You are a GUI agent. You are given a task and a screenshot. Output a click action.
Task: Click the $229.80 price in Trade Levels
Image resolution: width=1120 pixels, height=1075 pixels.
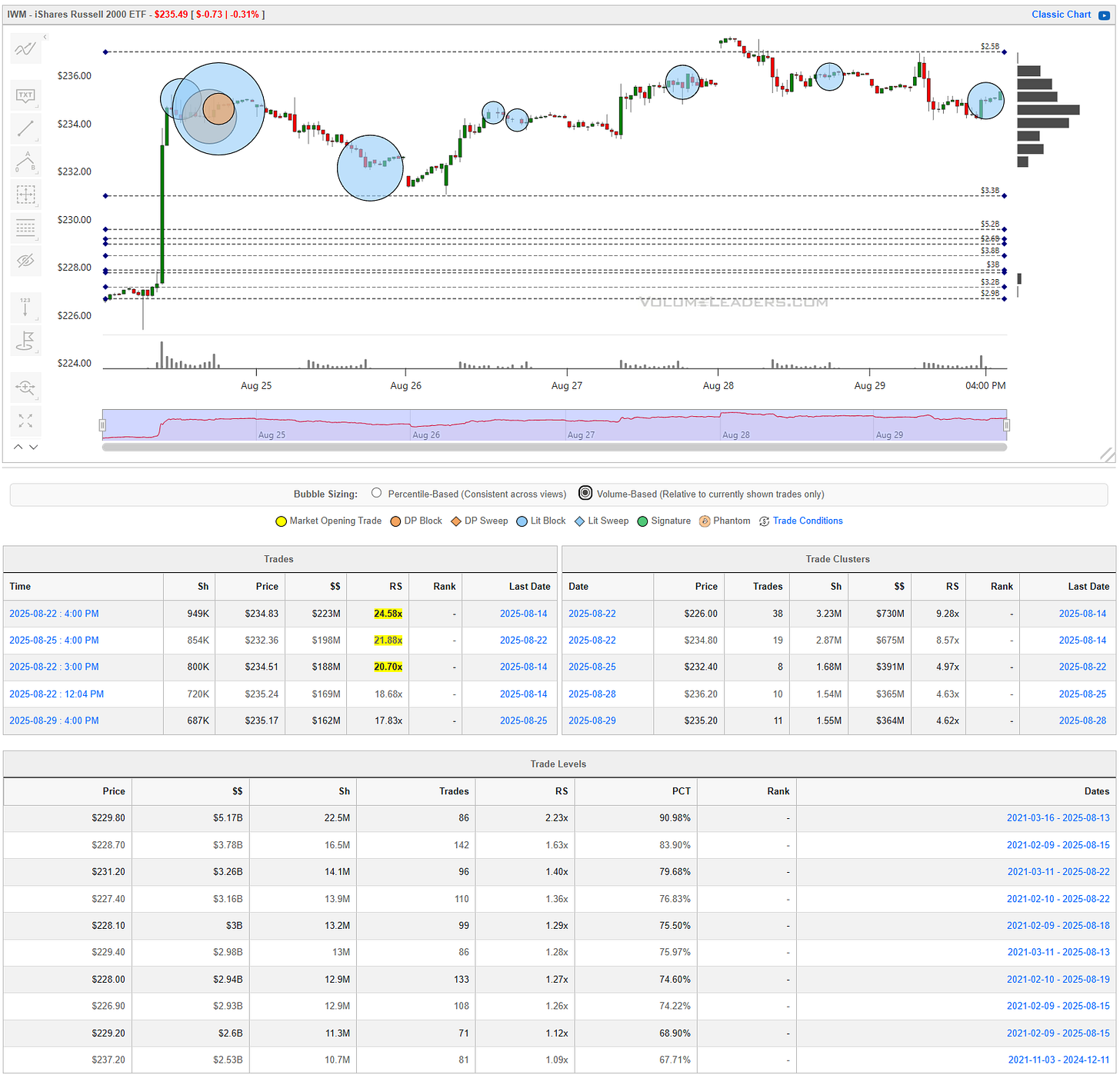[108, 818]
